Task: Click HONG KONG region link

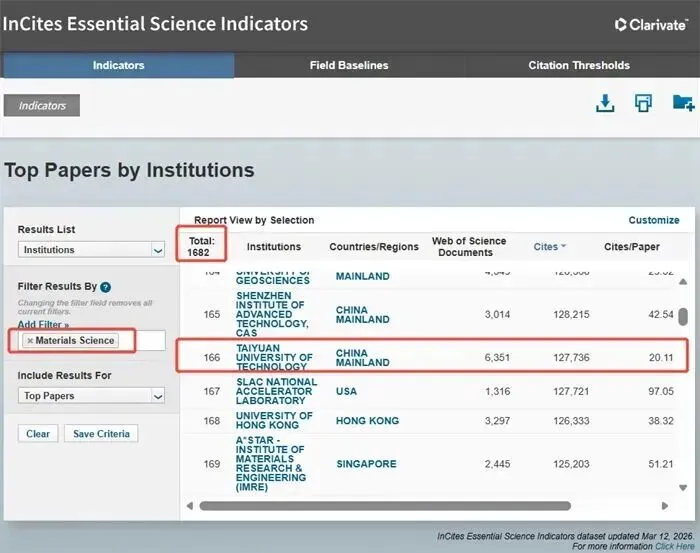Action: tap(367, 420)
